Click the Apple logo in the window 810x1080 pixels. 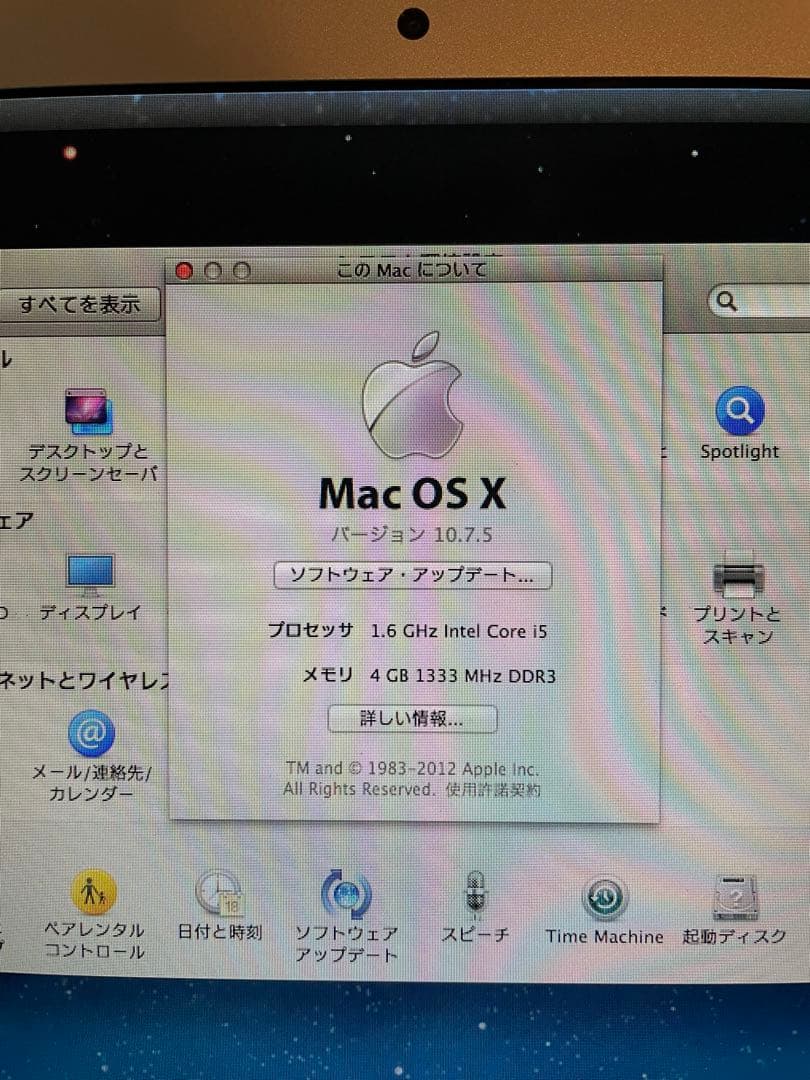[413, 398]
